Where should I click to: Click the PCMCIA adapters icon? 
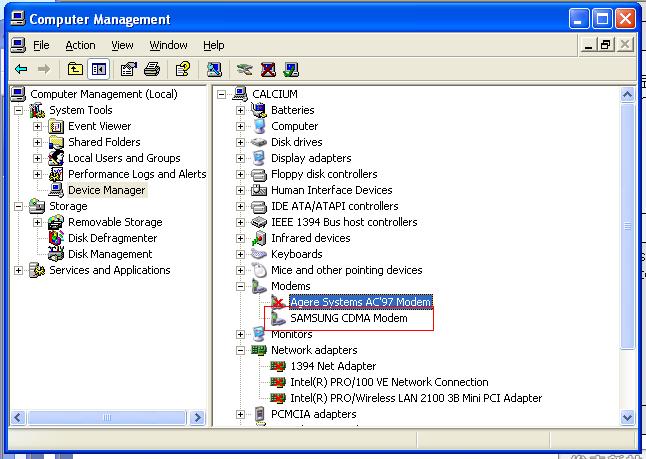tap(260, 414)
